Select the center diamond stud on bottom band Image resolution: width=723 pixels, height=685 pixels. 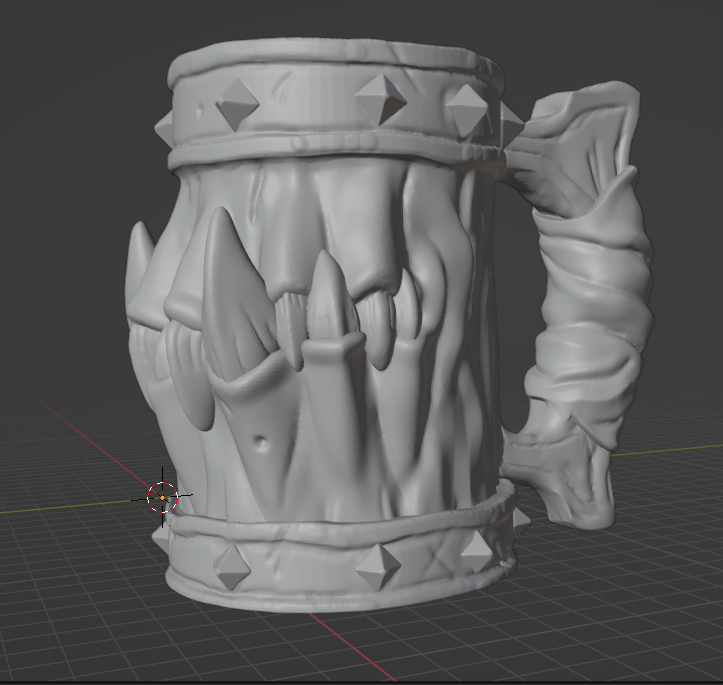point(378,567)
